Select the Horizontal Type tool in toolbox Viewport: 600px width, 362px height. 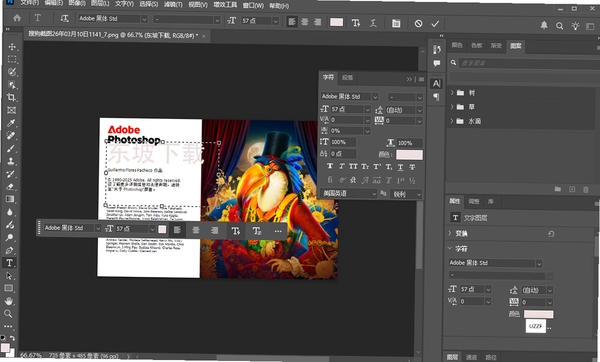click(x=10, y=263)
